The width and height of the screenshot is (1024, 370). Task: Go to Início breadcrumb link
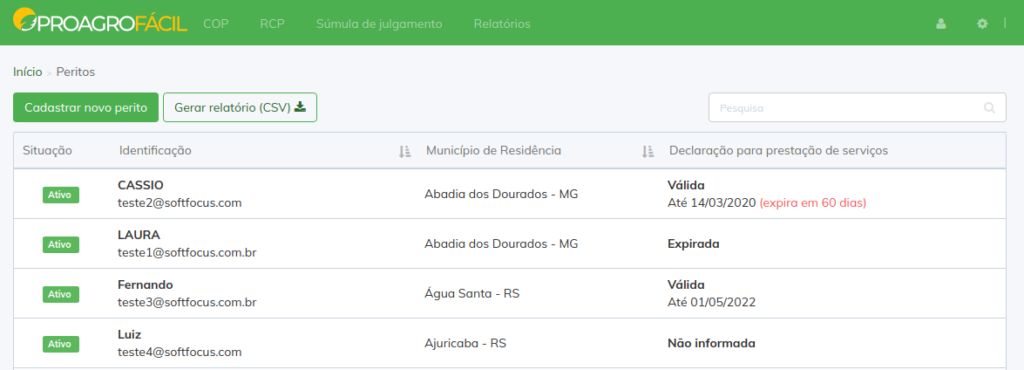(27, 72)
